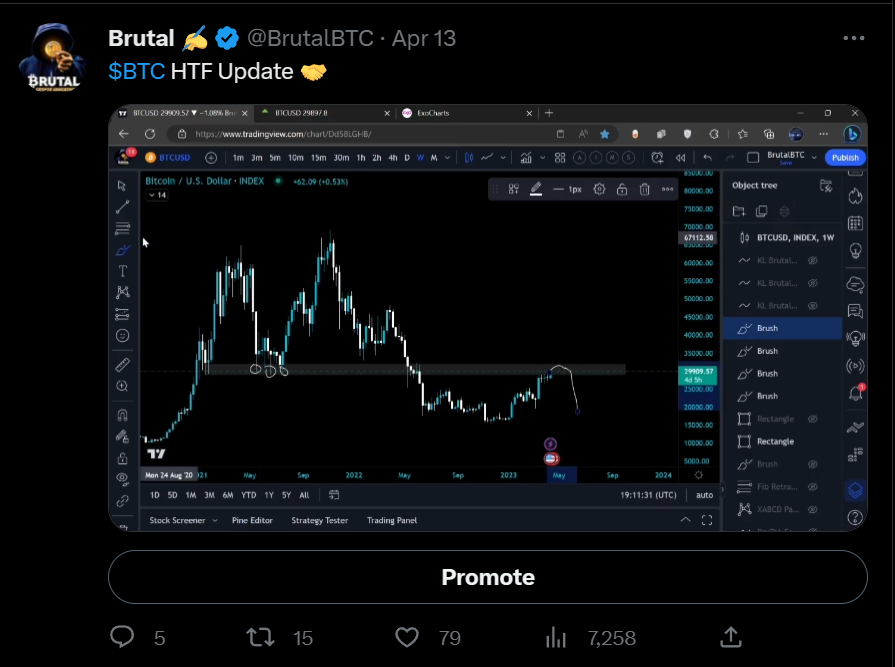Expand the indicator templates dropdown chevron
This screenshot has width=895, height=667.
542,157
